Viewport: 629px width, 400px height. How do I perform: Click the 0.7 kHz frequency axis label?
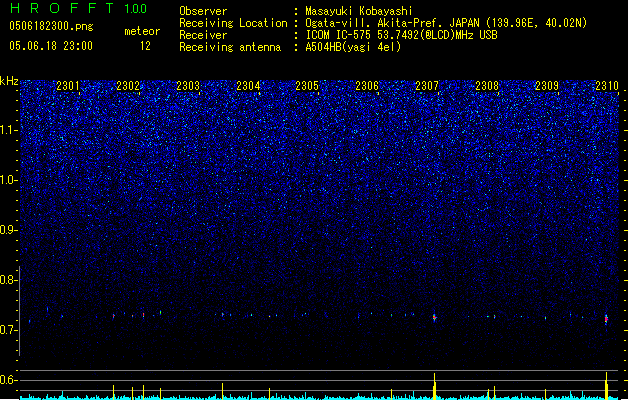coord(9,330)
